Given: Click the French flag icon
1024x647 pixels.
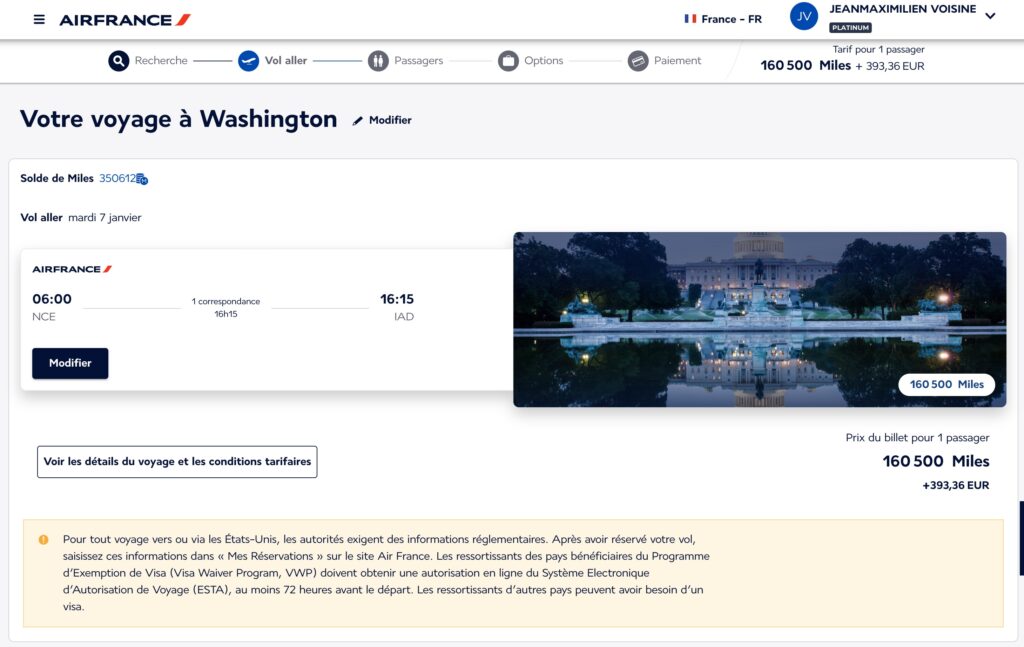Looking at the screenshot, I should click(690, 19).
